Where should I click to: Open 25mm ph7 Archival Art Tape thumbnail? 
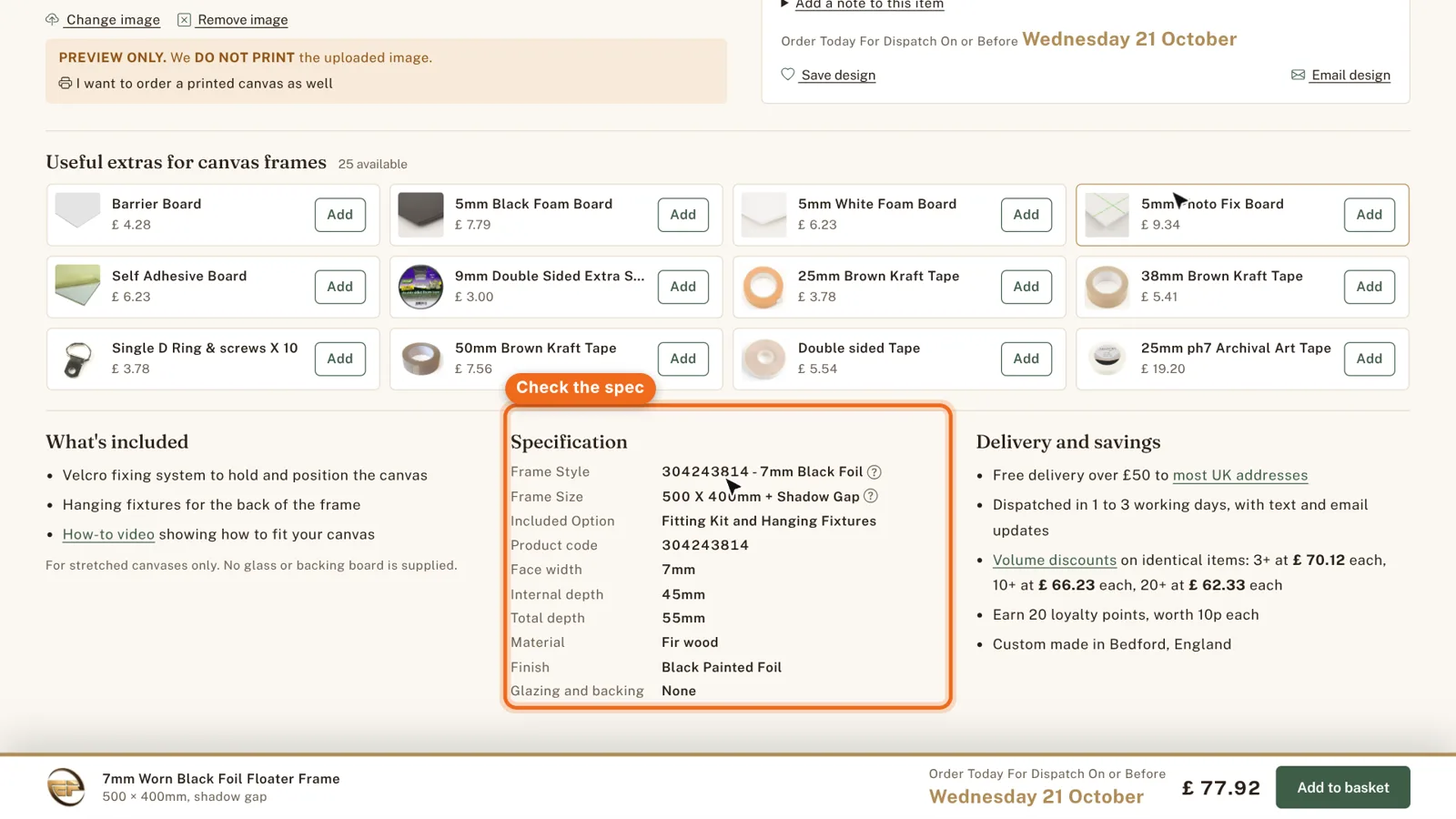[x=1107, y=359]
